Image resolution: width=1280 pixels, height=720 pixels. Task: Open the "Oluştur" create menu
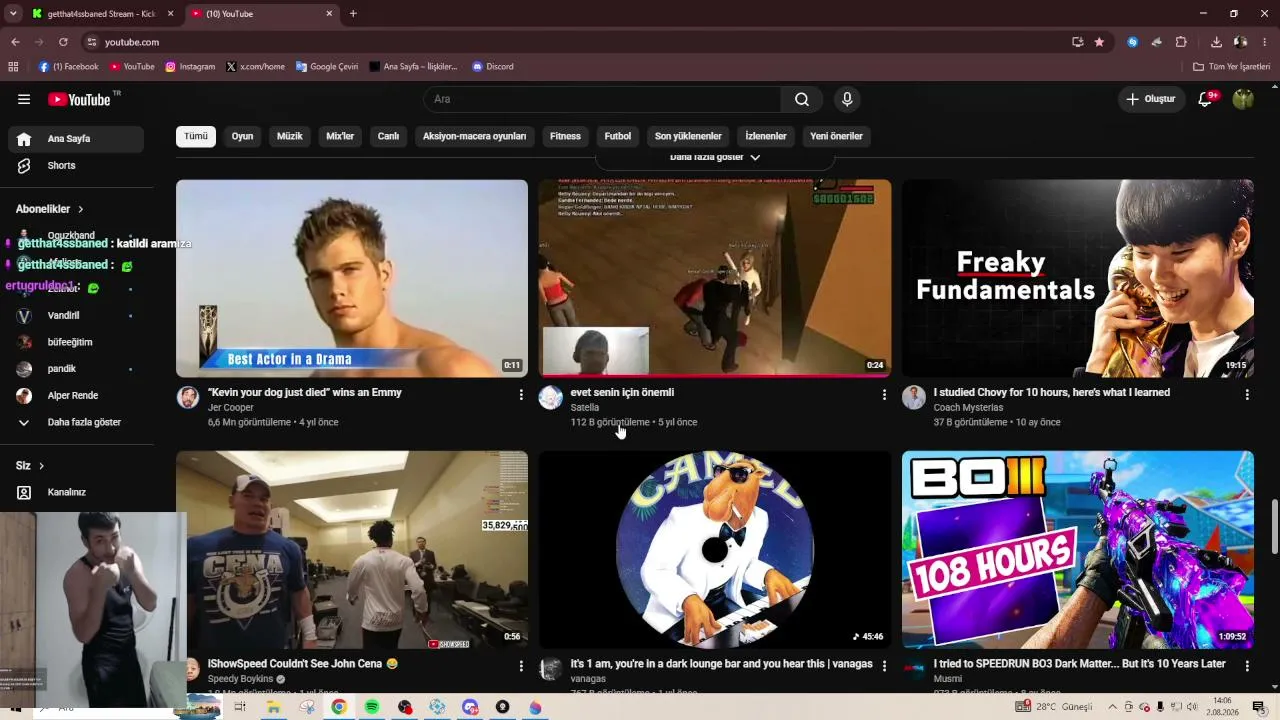click(x=1151, y=99)
